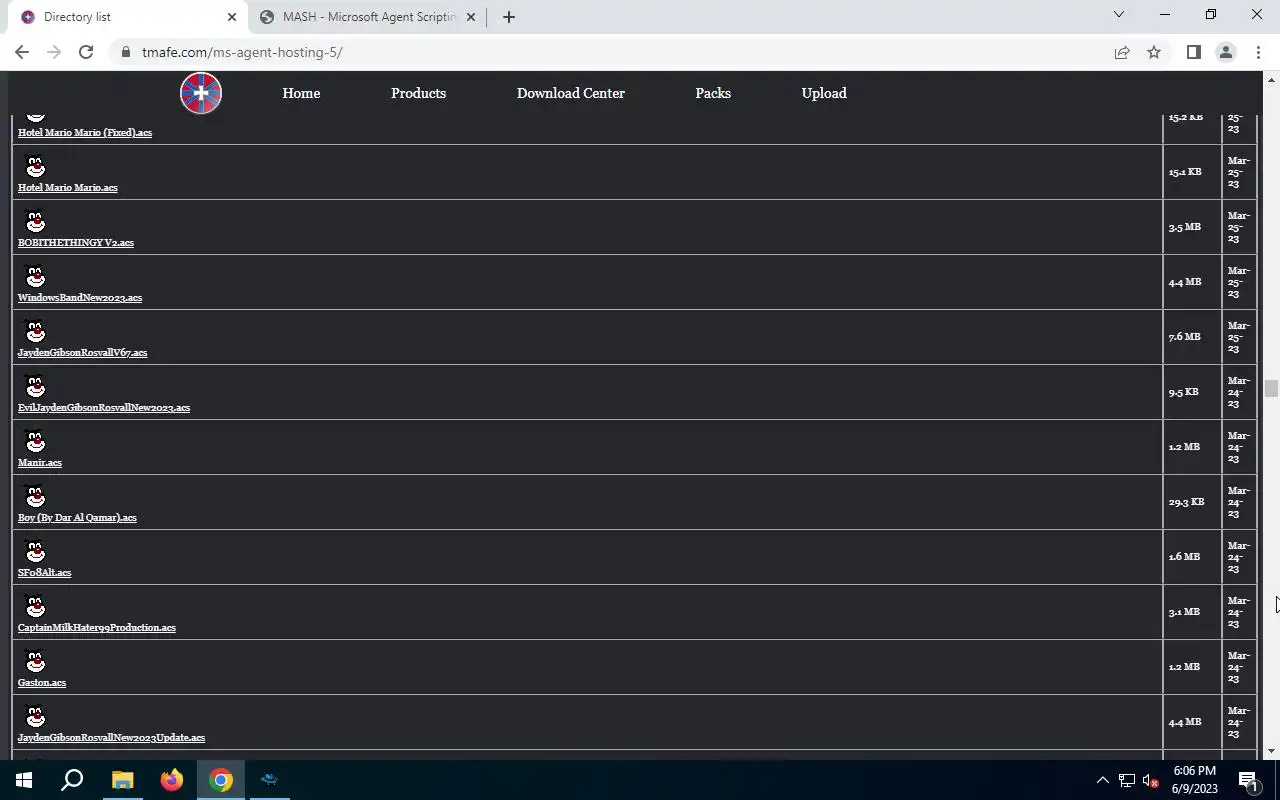
Task: Download Hotel Mario Mario.acs
Action: tap(68, 187)
